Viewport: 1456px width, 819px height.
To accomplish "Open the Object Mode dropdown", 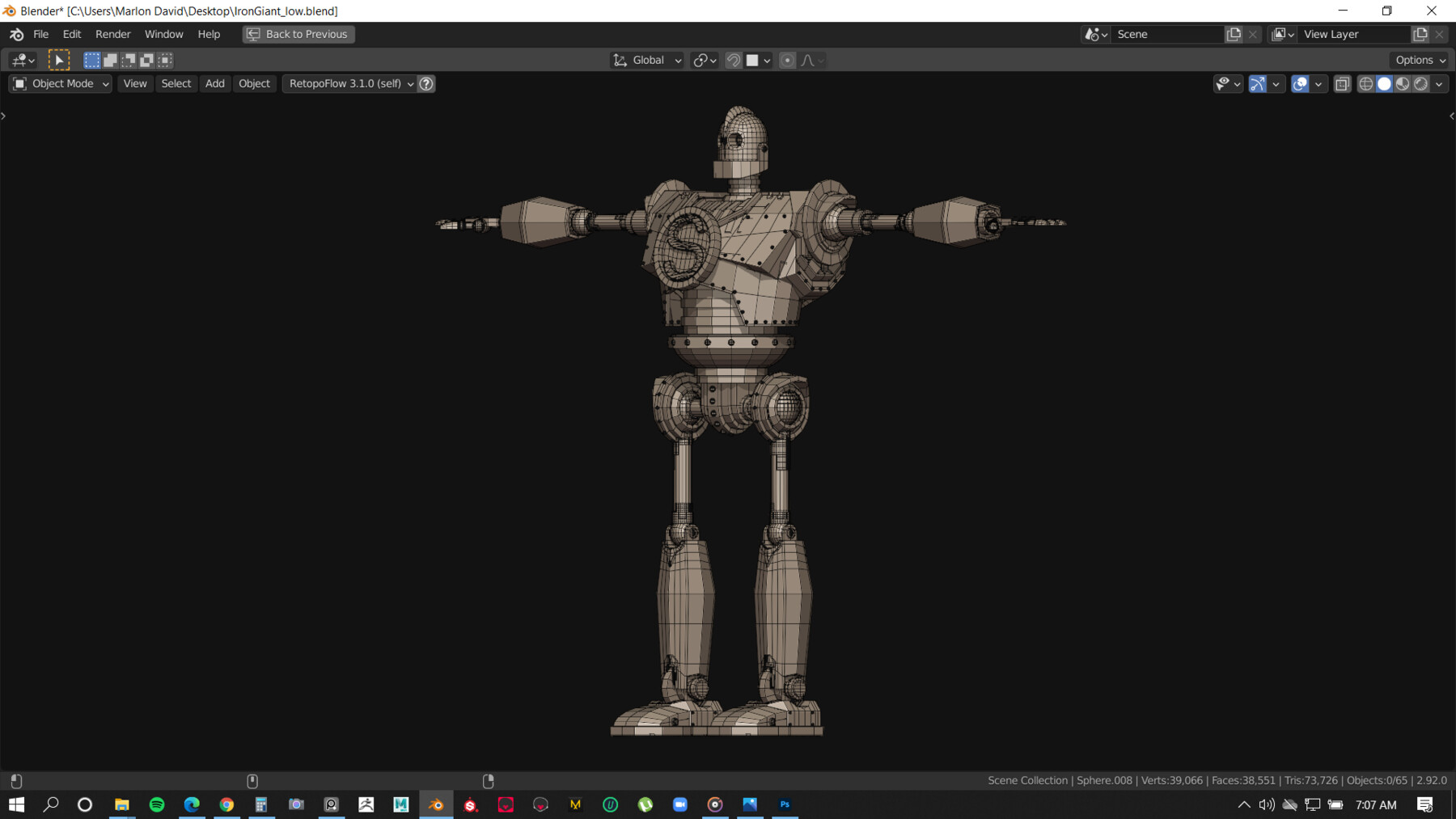I will pos(61,83).
